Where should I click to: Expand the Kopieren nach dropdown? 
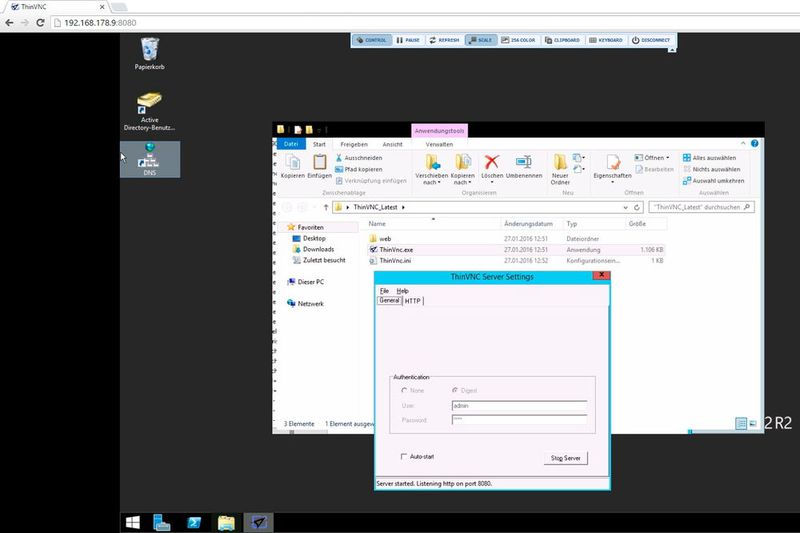tap(463, 182)
